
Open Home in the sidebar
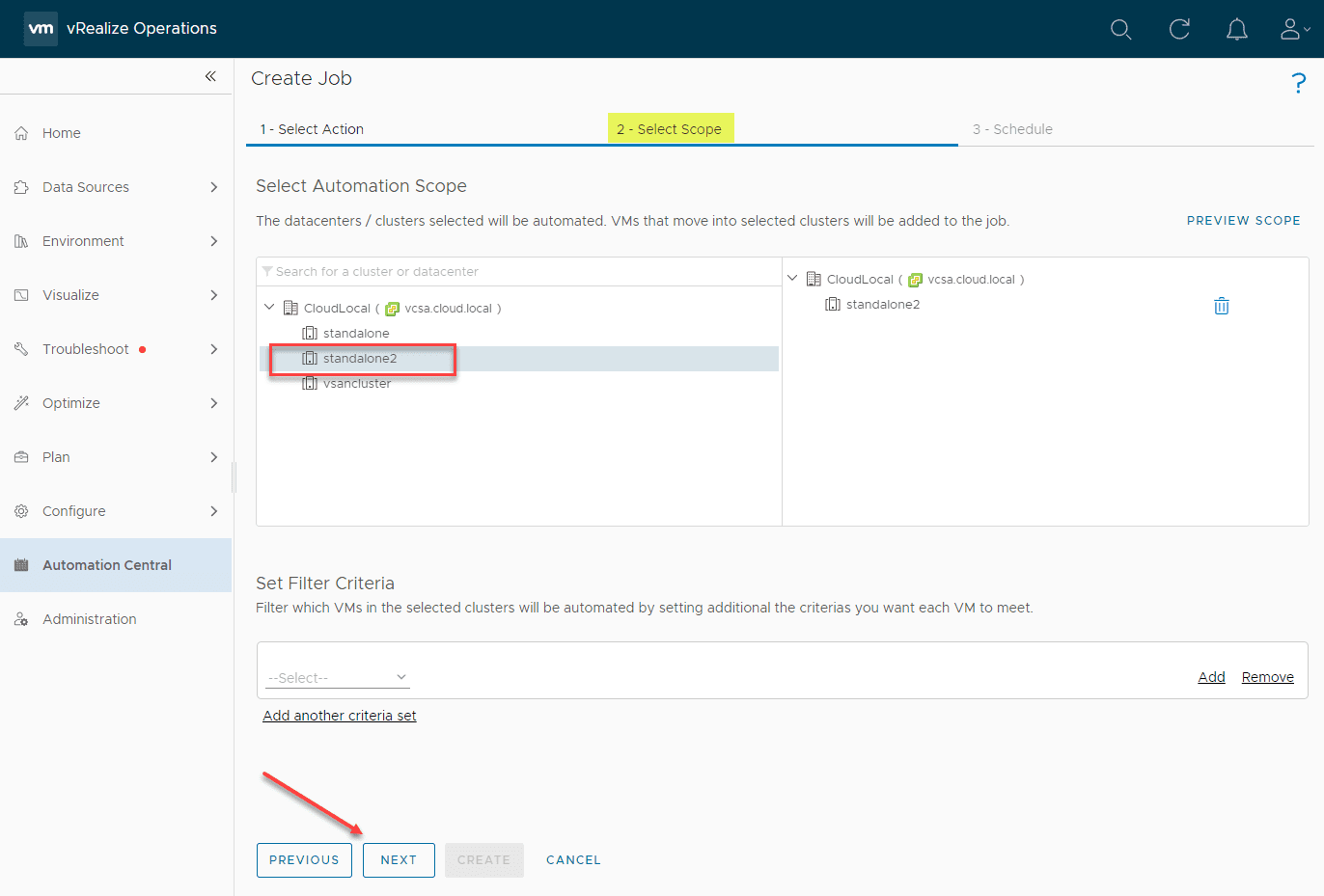coord(116,133)
